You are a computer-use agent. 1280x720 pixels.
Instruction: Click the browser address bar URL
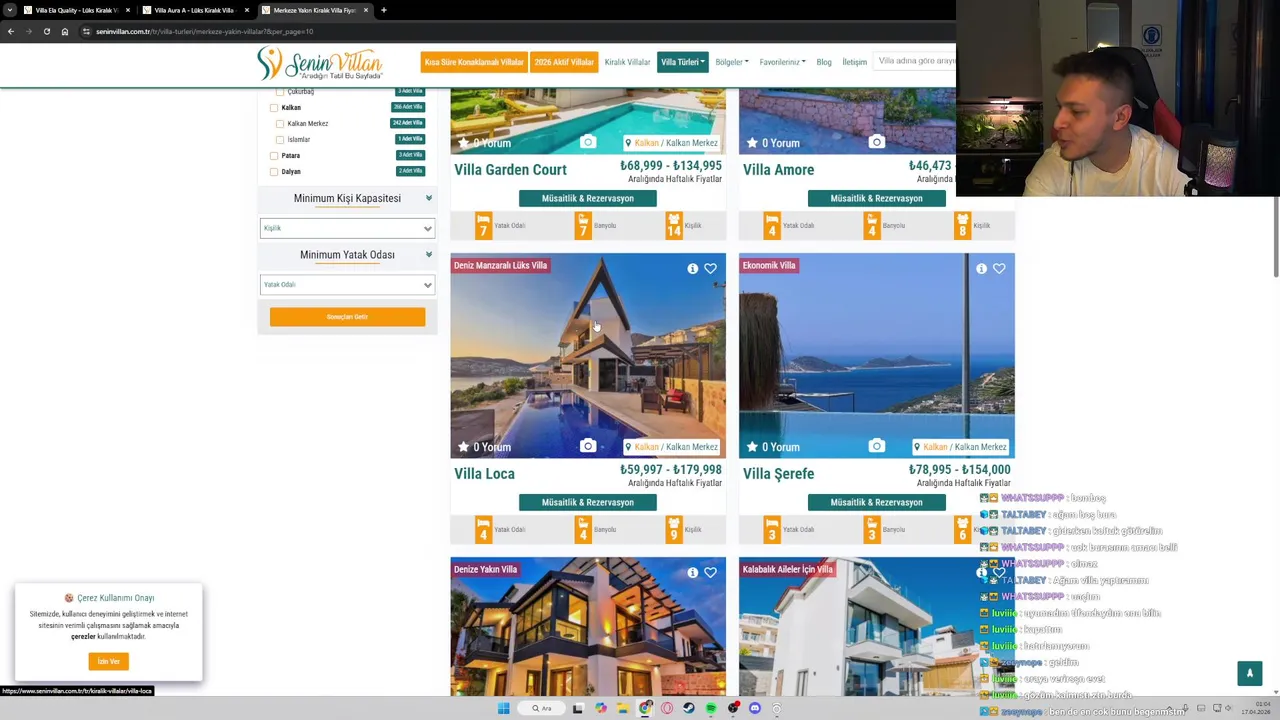(205, 31)
